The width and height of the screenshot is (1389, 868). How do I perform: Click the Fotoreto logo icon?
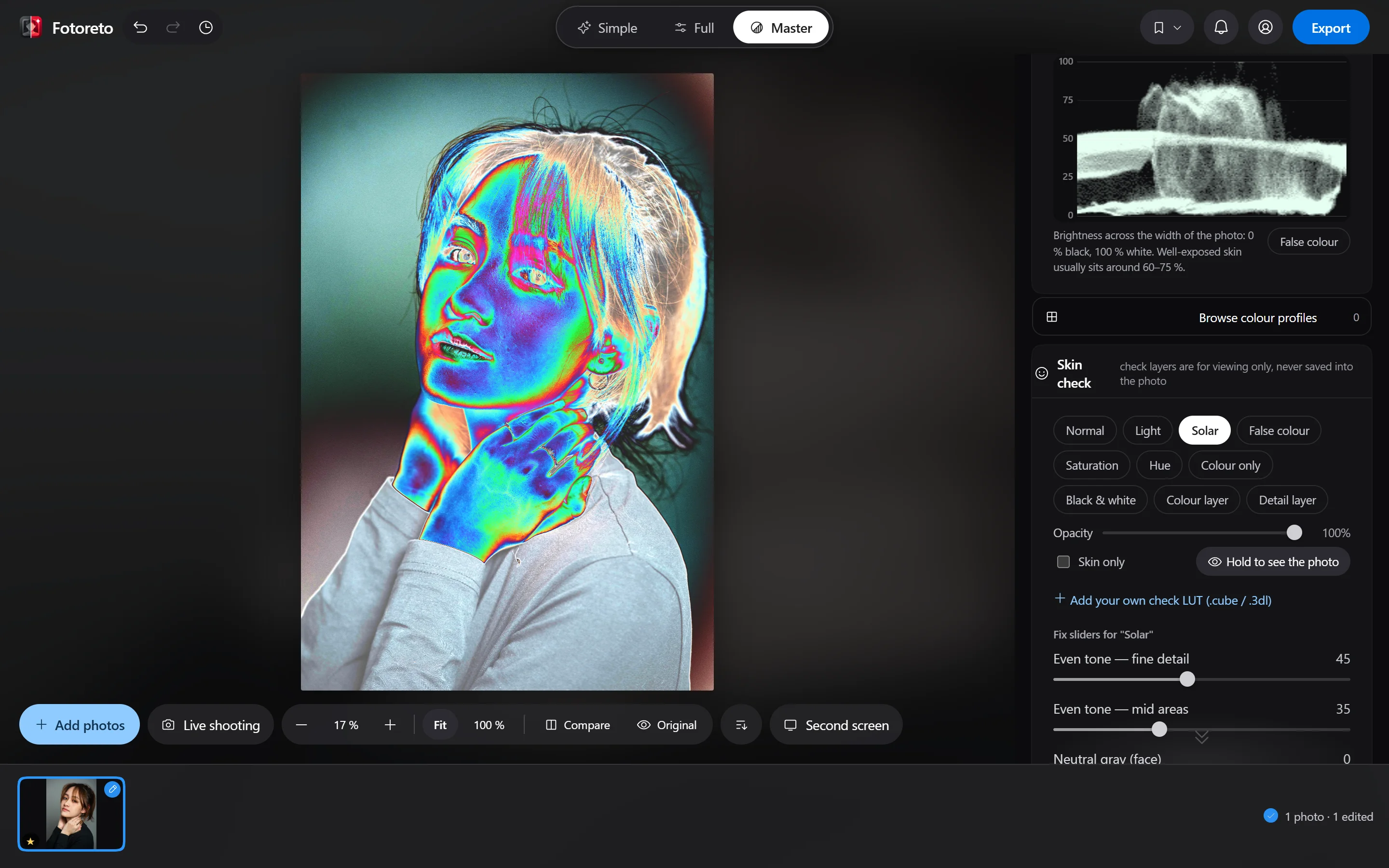[31, 27]
